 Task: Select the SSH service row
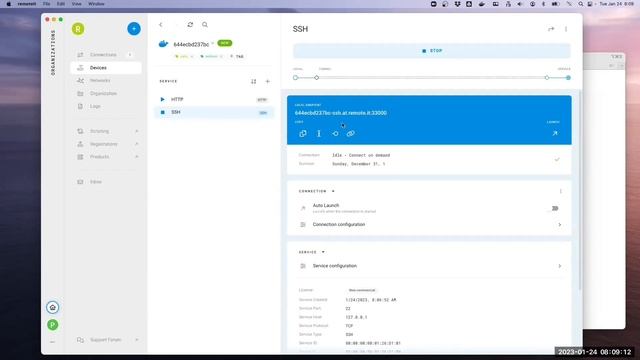214,112
